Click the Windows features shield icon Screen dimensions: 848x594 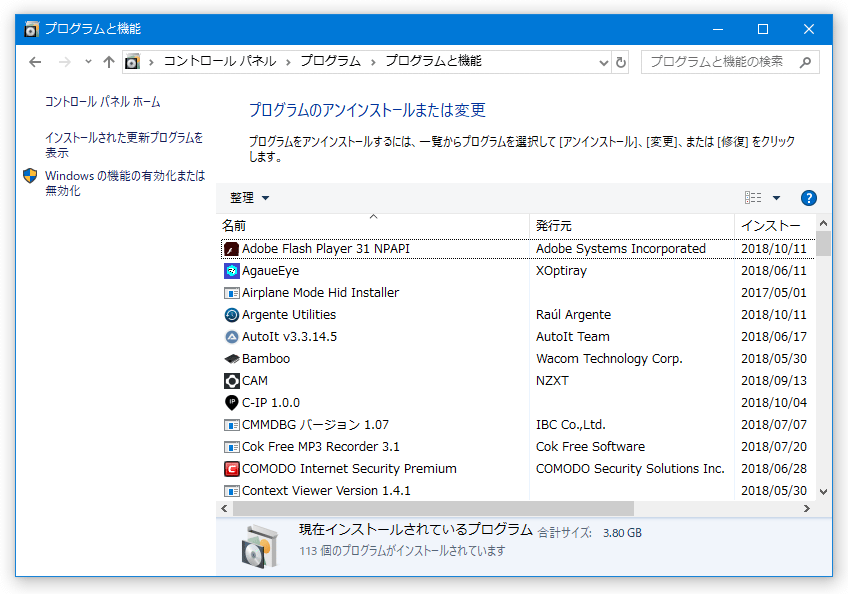pos(30,175)
